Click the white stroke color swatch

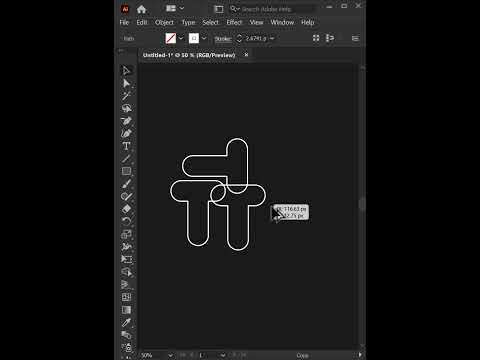tap(194, 38)
